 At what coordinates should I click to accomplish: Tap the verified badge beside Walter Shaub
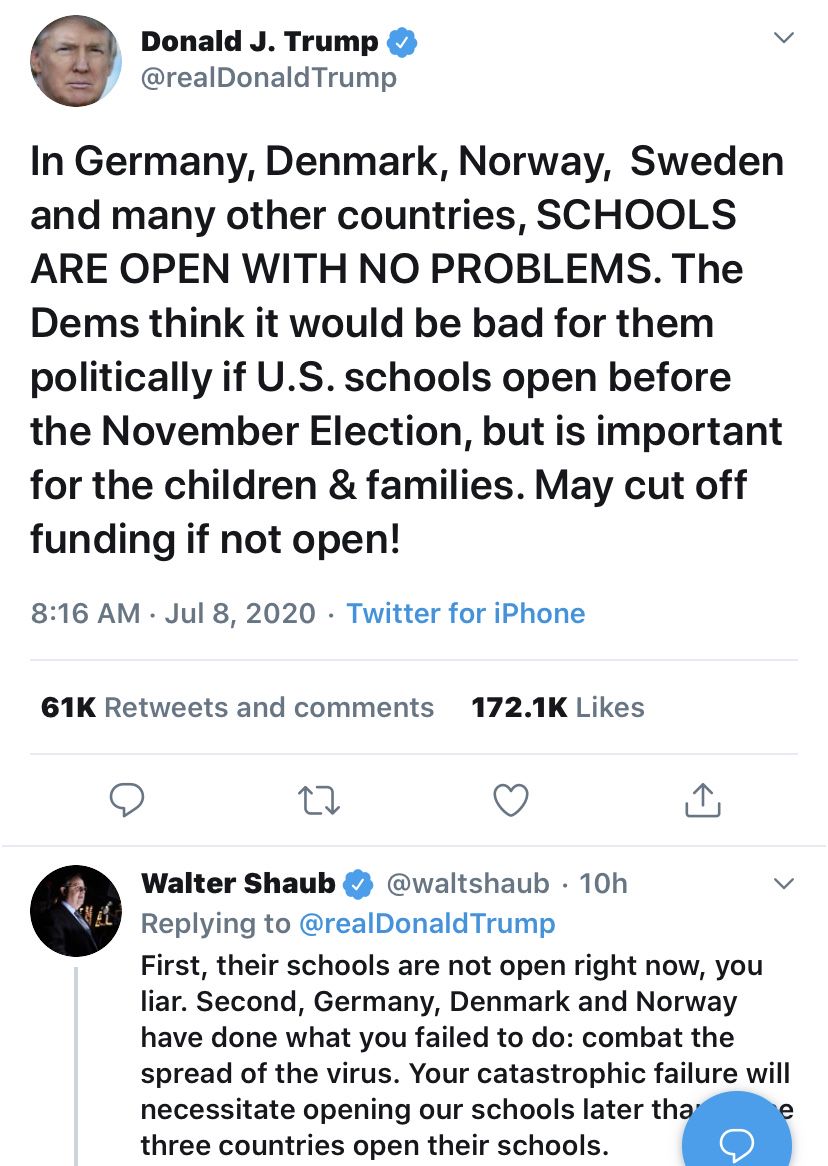358,884
